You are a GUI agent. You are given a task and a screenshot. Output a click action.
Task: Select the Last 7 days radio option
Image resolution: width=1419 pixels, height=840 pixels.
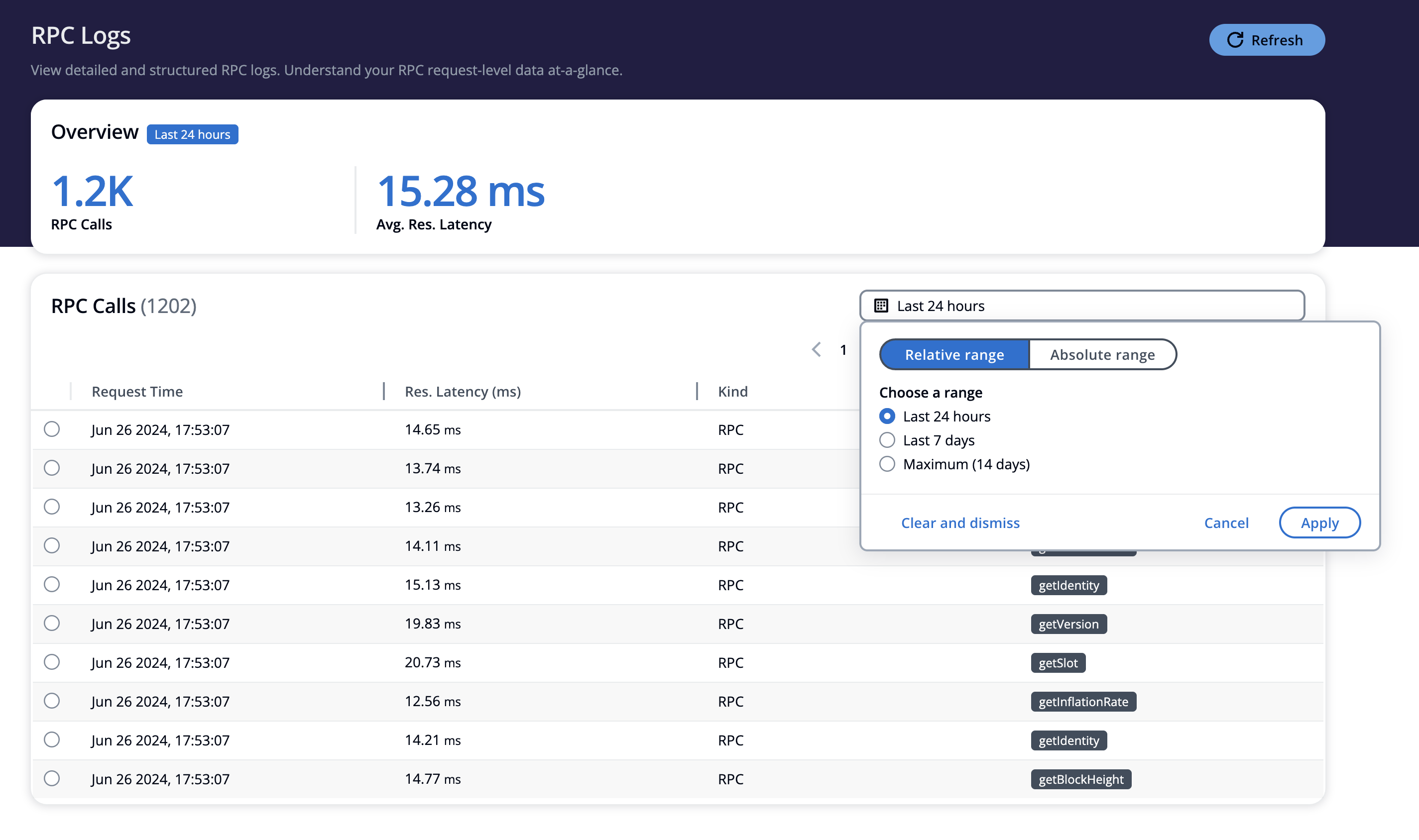pos(887,440)
